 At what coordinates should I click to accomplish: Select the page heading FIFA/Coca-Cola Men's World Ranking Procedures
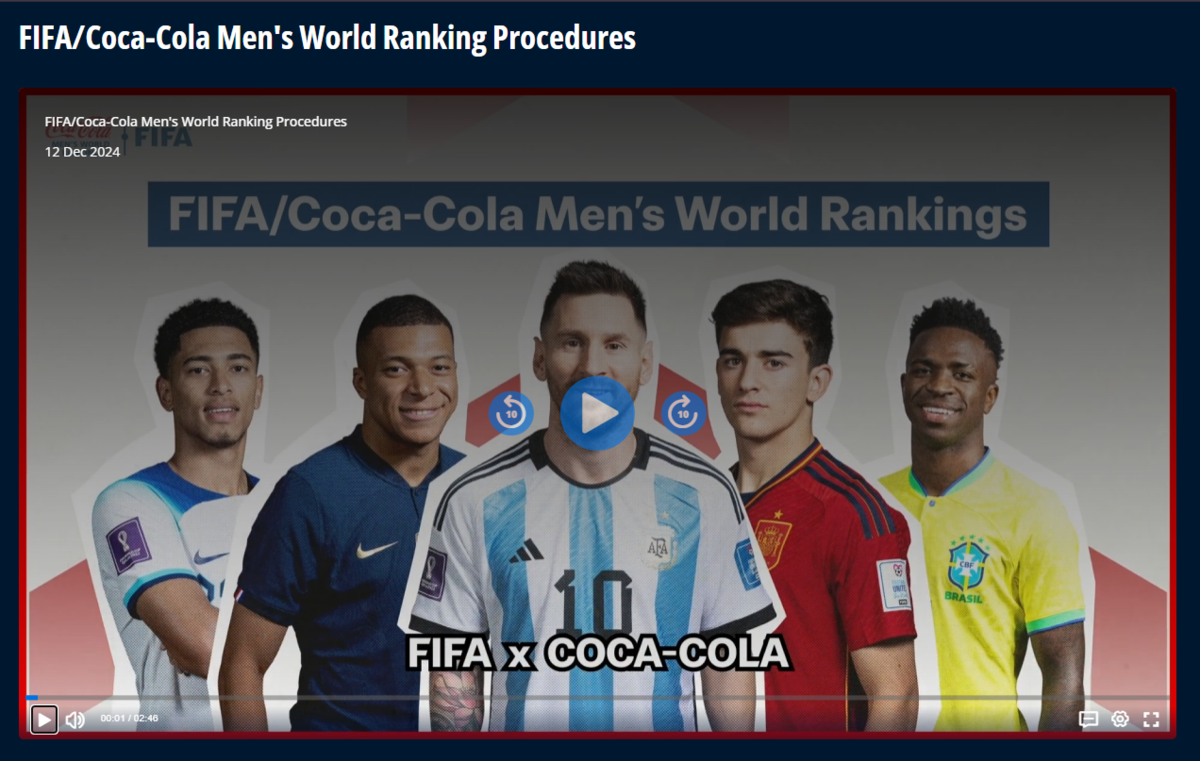pos(327,38)
